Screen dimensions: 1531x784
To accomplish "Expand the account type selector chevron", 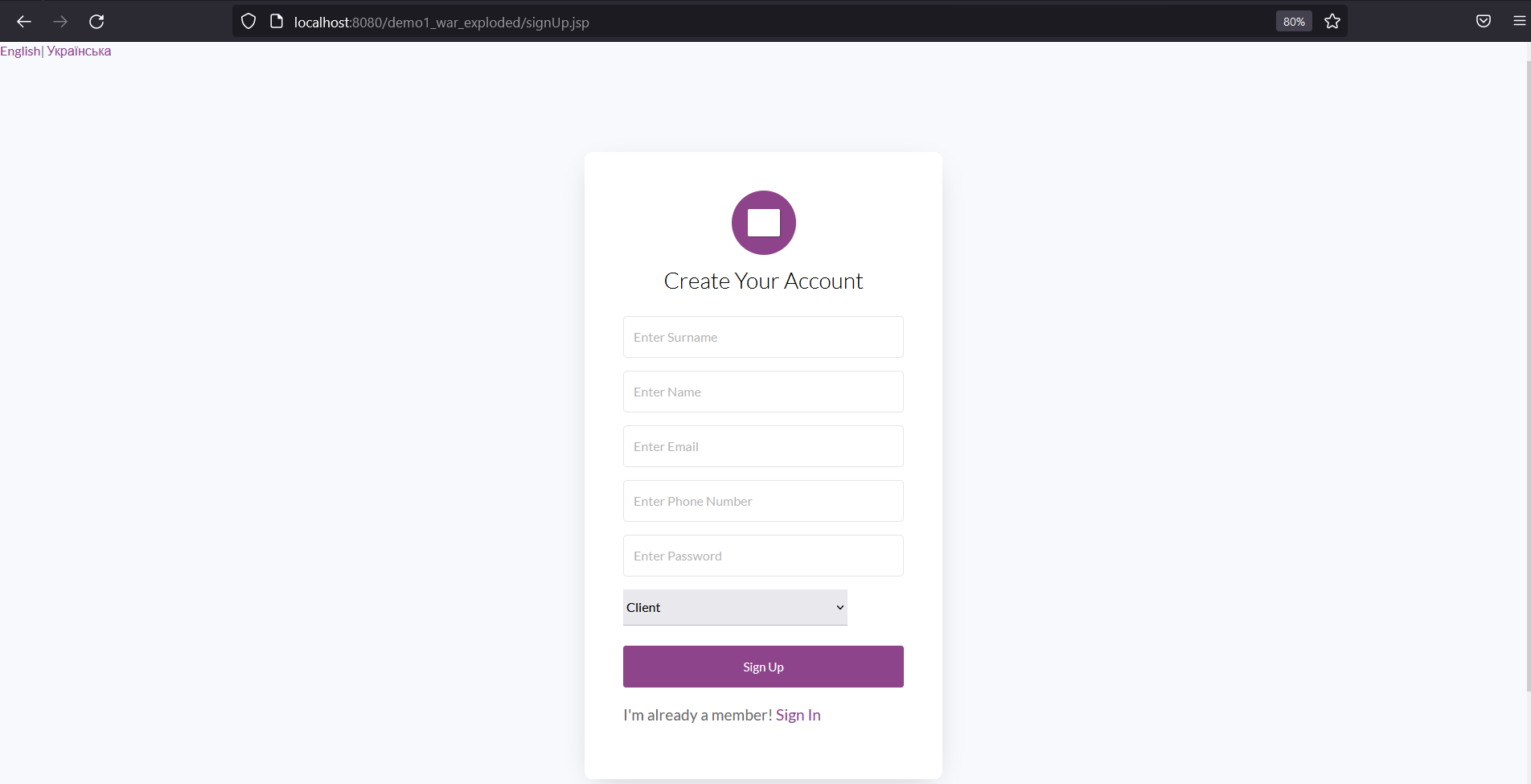I will coord(839,607).
